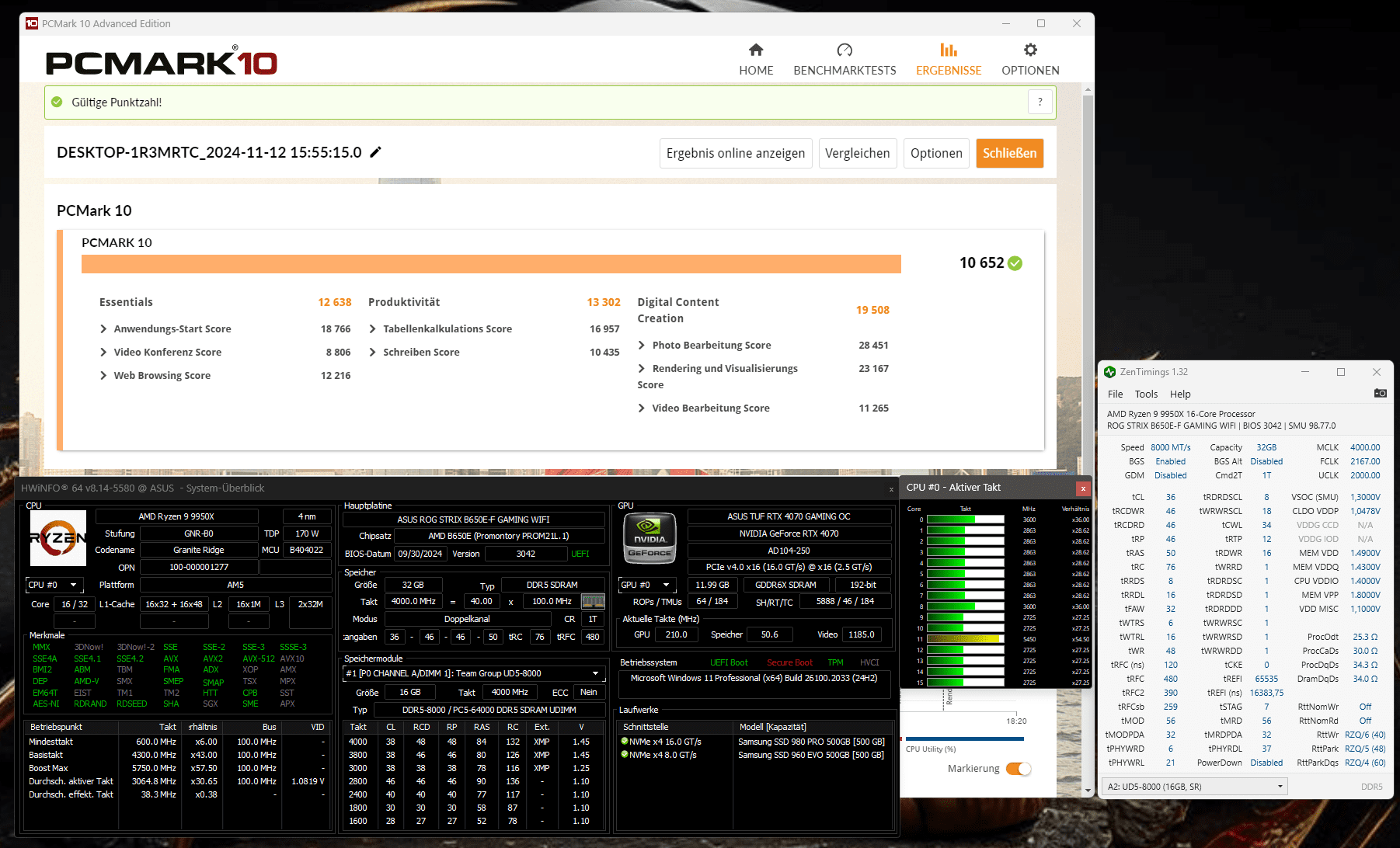Open ZenTimings Tools menu
The image size is (1400, 848).
pyautogui.click(x=1146, y=394)
